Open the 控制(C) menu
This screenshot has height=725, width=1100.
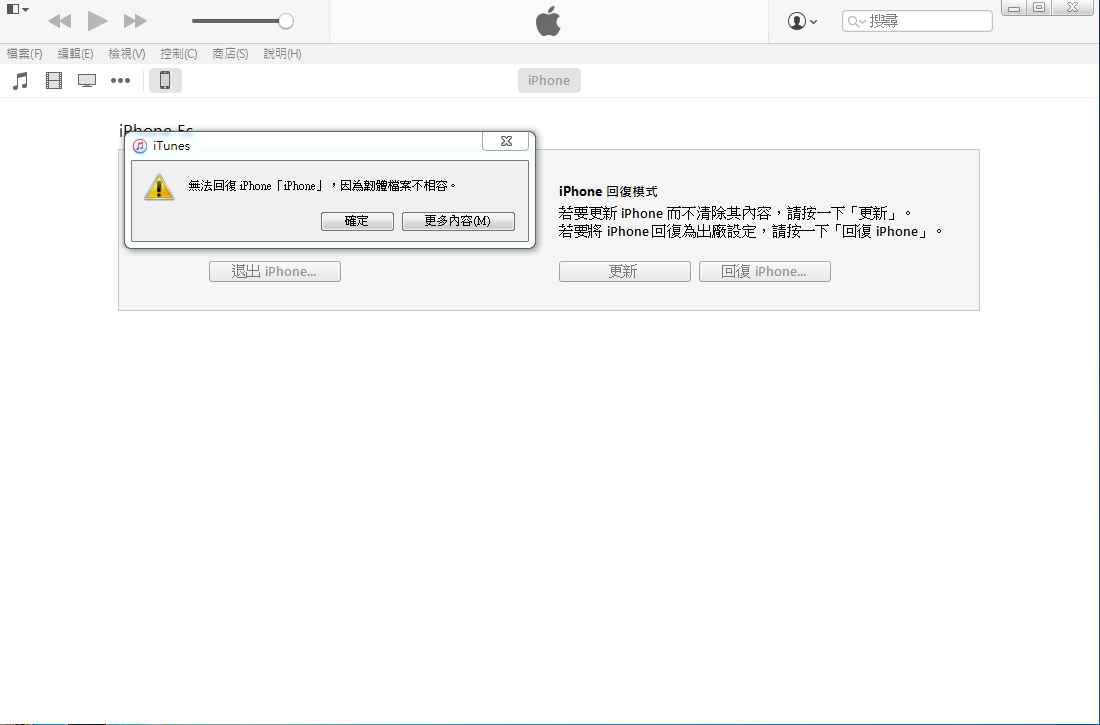(x=179, y=53)
